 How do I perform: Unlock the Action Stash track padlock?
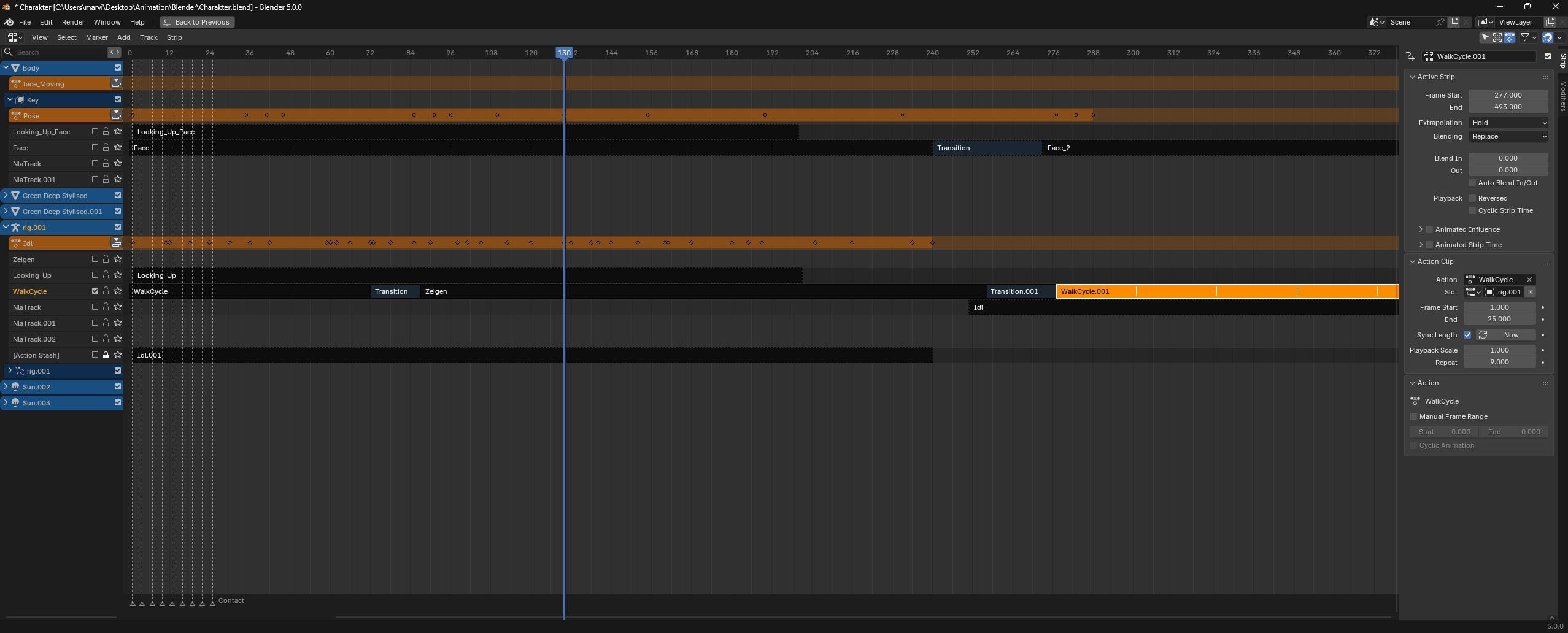(106, 355)
